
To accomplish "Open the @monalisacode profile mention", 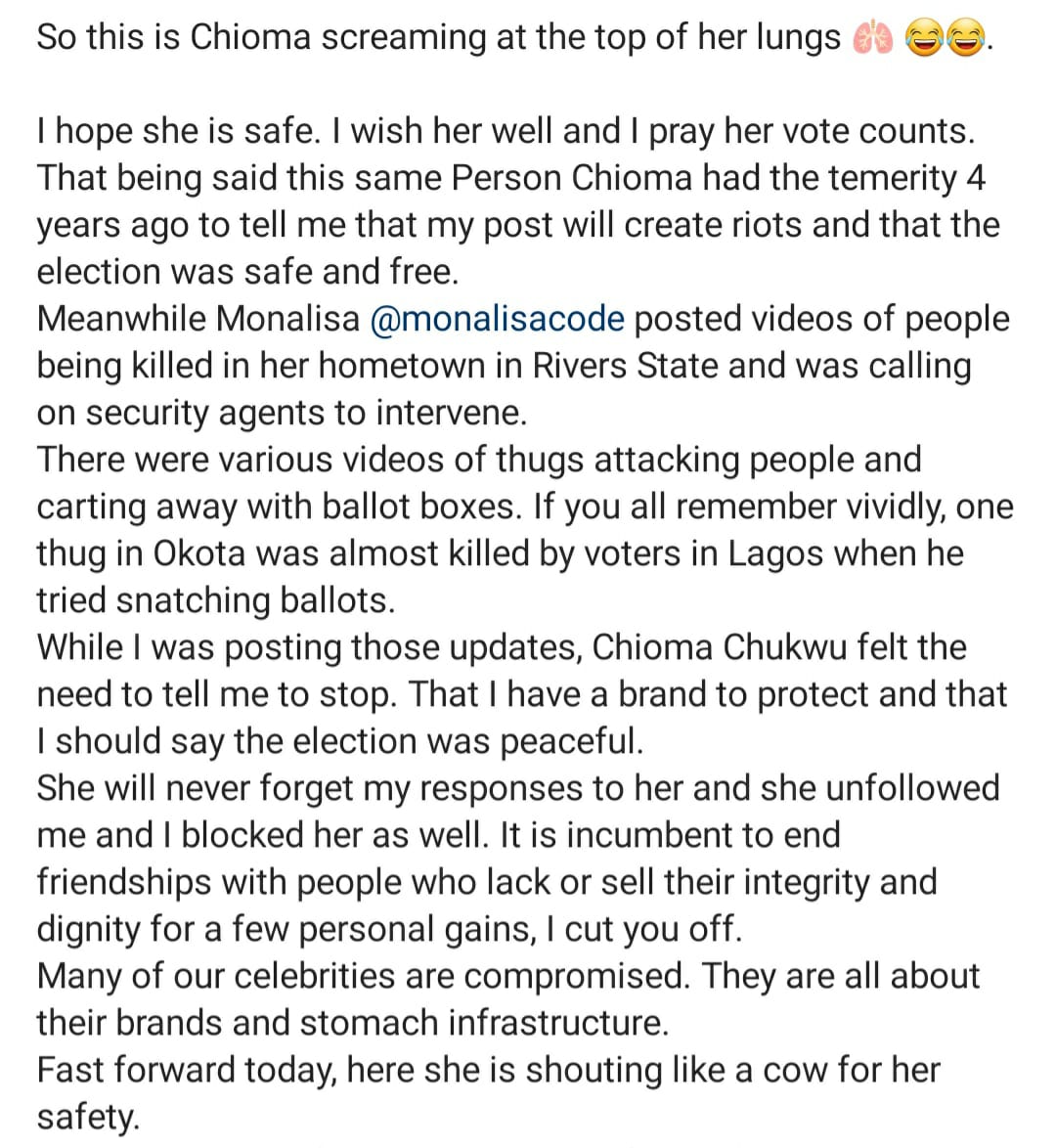I will click(x=498, y=319).
